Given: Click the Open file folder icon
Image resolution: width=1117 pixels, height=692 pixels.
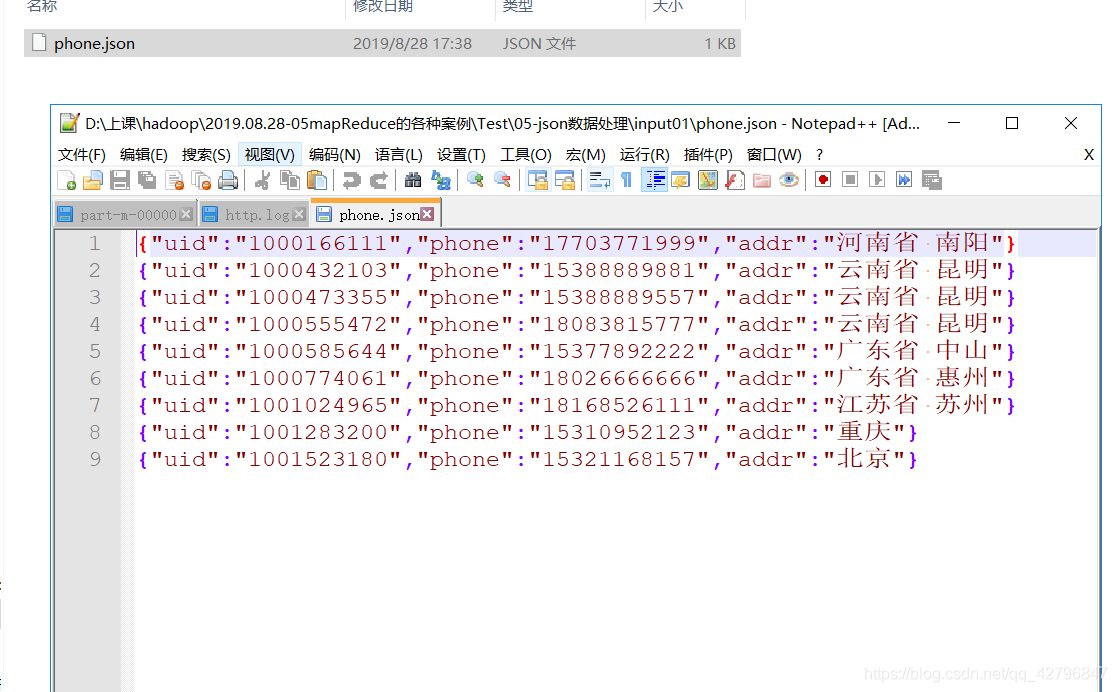Looking at the screenshot, I should pos(93,180).
